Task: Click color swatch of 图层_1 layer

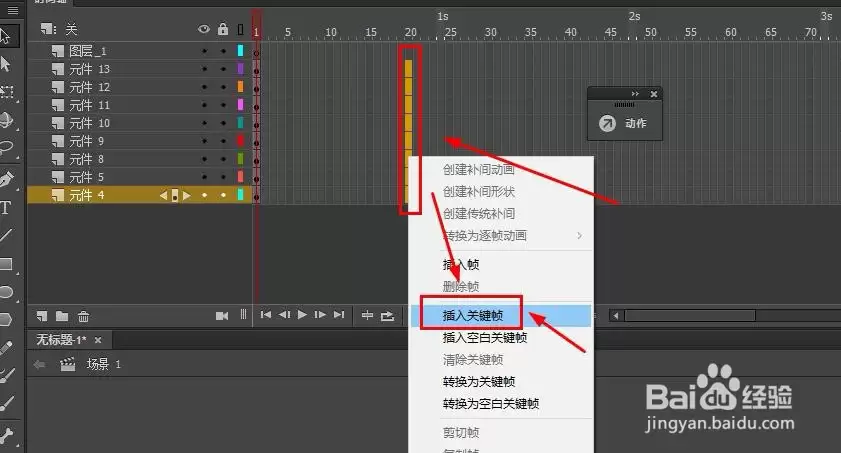Action: pos(240,51)
